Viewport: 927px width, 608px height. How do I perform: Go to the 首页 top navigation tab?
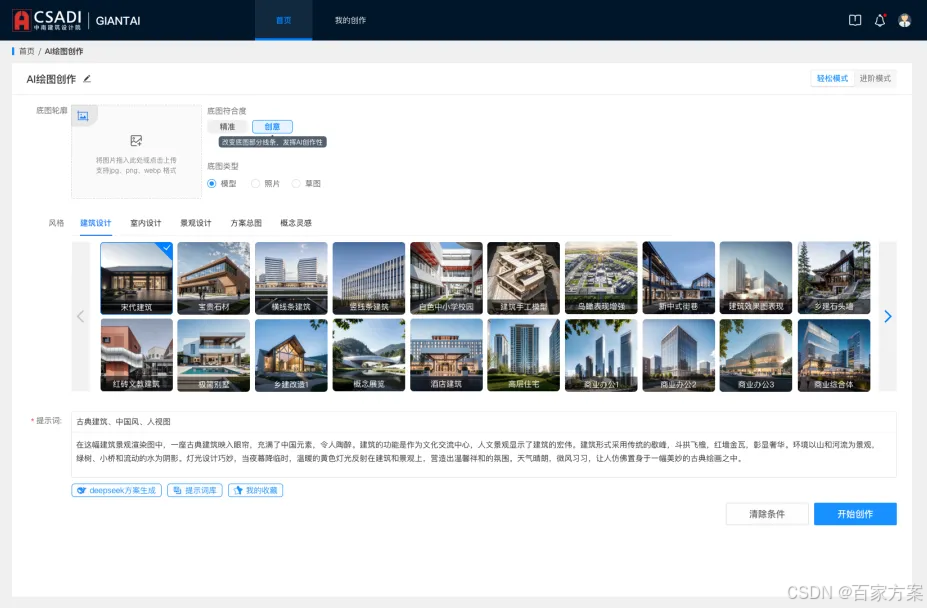pos(284,20)
